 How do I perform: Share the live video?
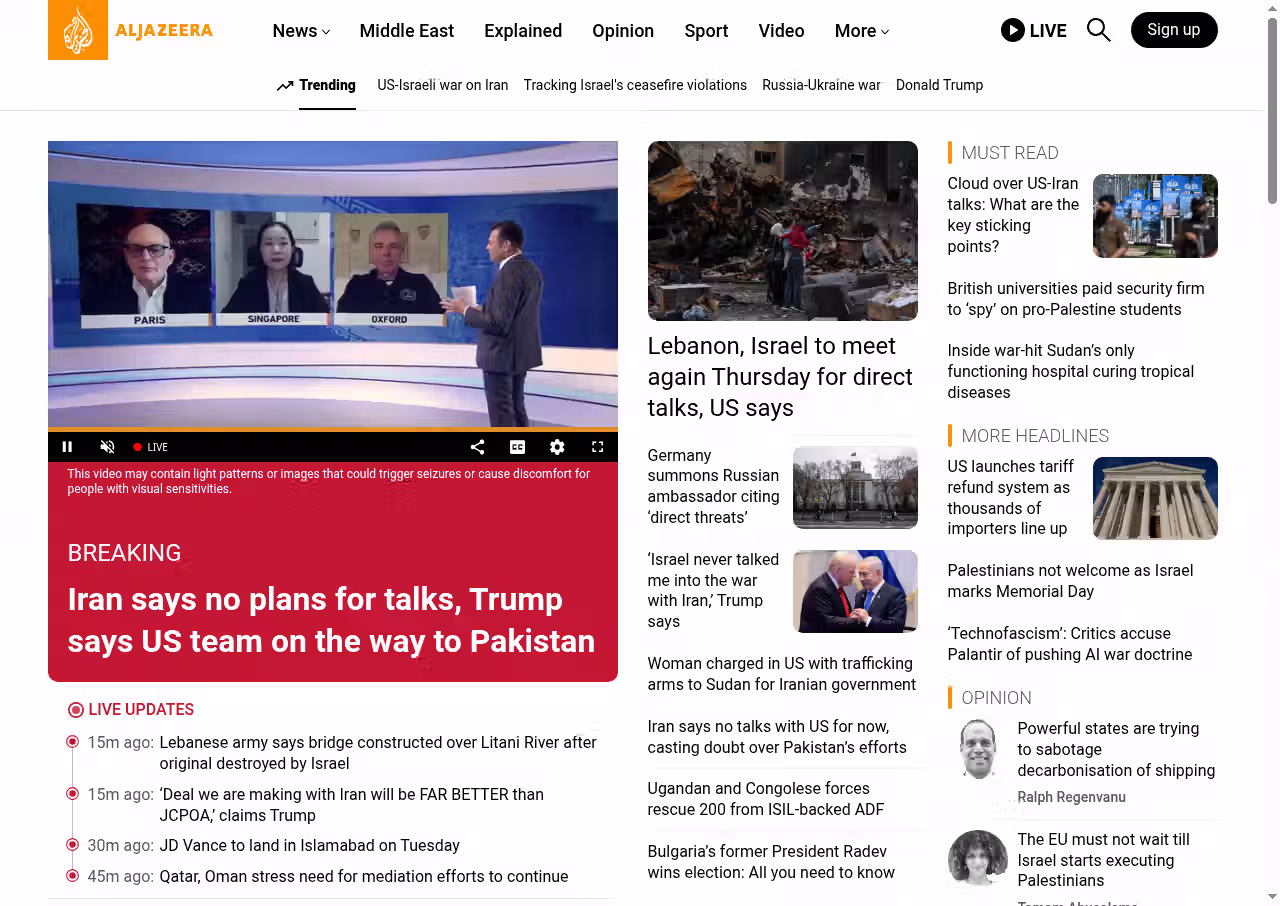(x=477, y=447)
